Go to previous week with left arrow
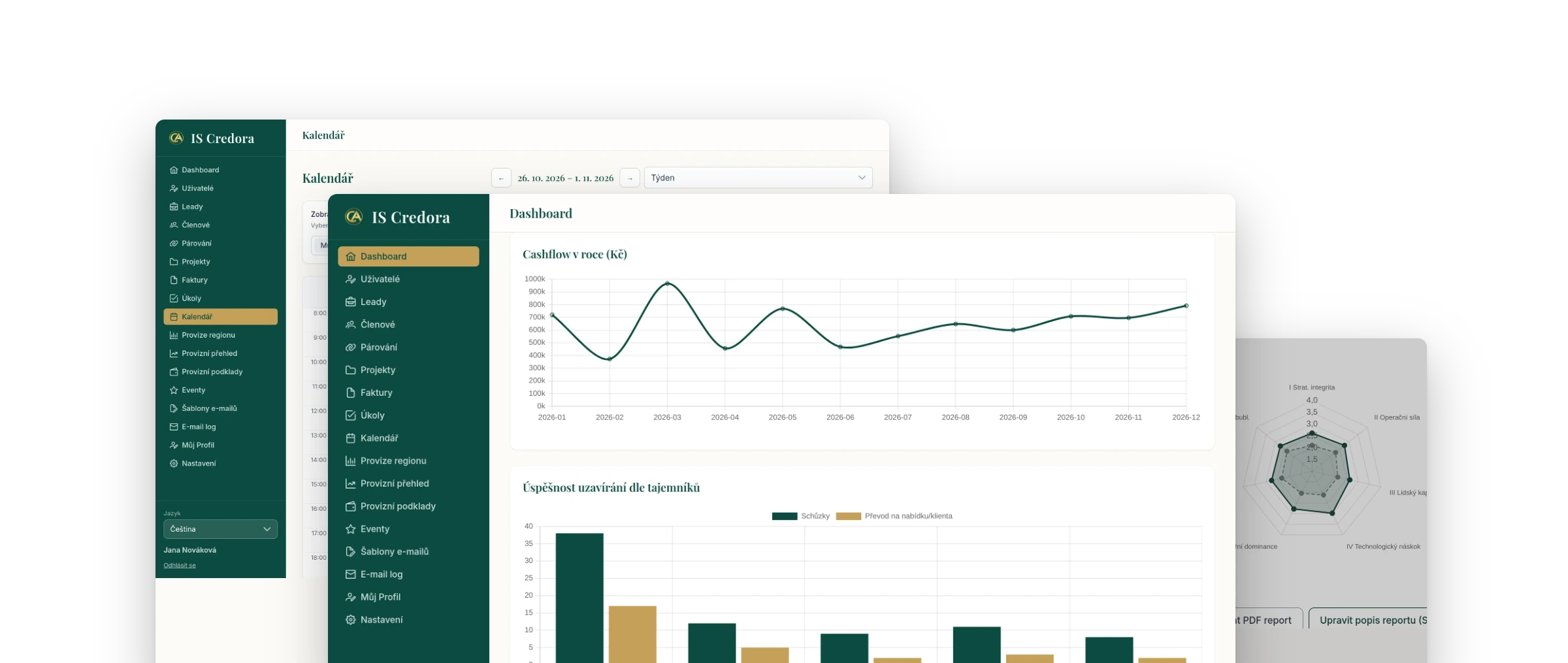 click(501, 178)
